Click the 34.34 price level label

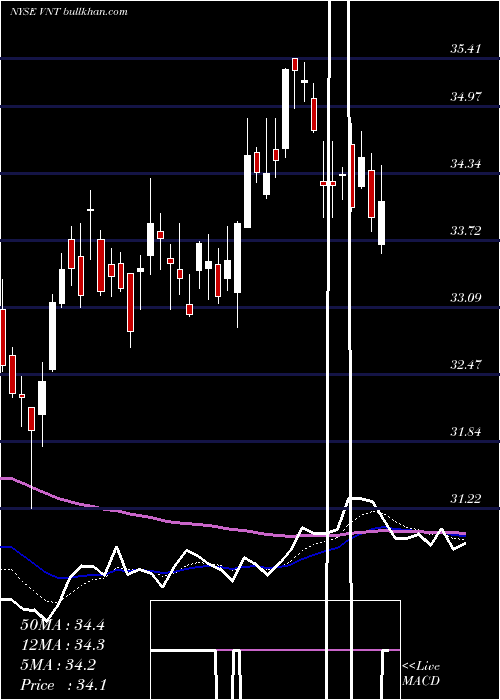coord(466,163)
